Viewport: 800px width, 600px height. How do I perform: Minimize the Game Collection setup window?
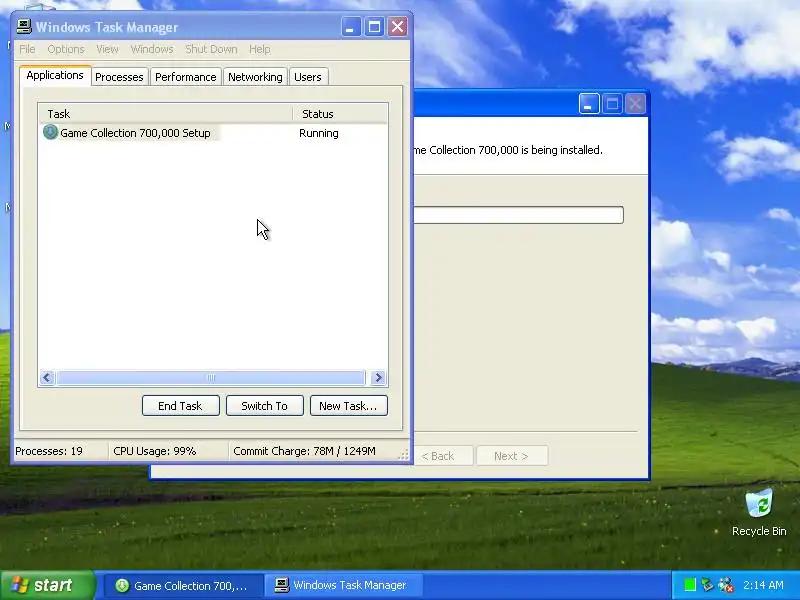(x=589, y=104)
